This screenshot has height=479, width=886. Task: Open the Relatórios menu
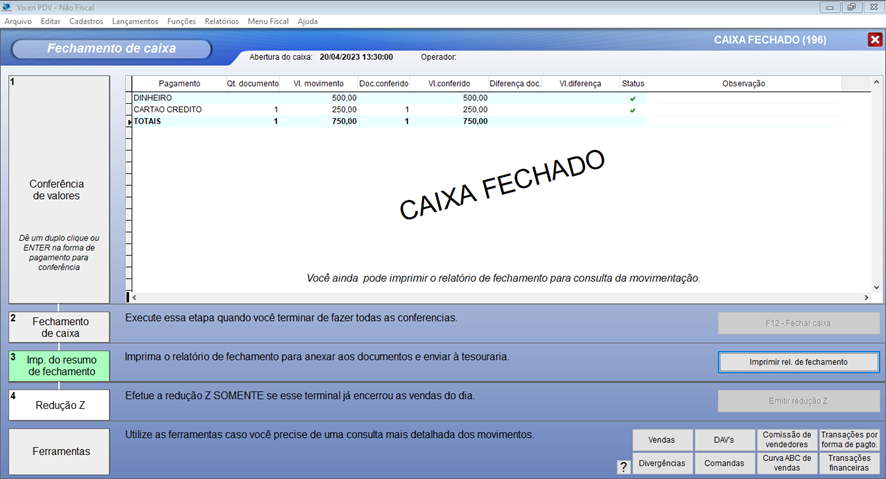coord(222,21)
